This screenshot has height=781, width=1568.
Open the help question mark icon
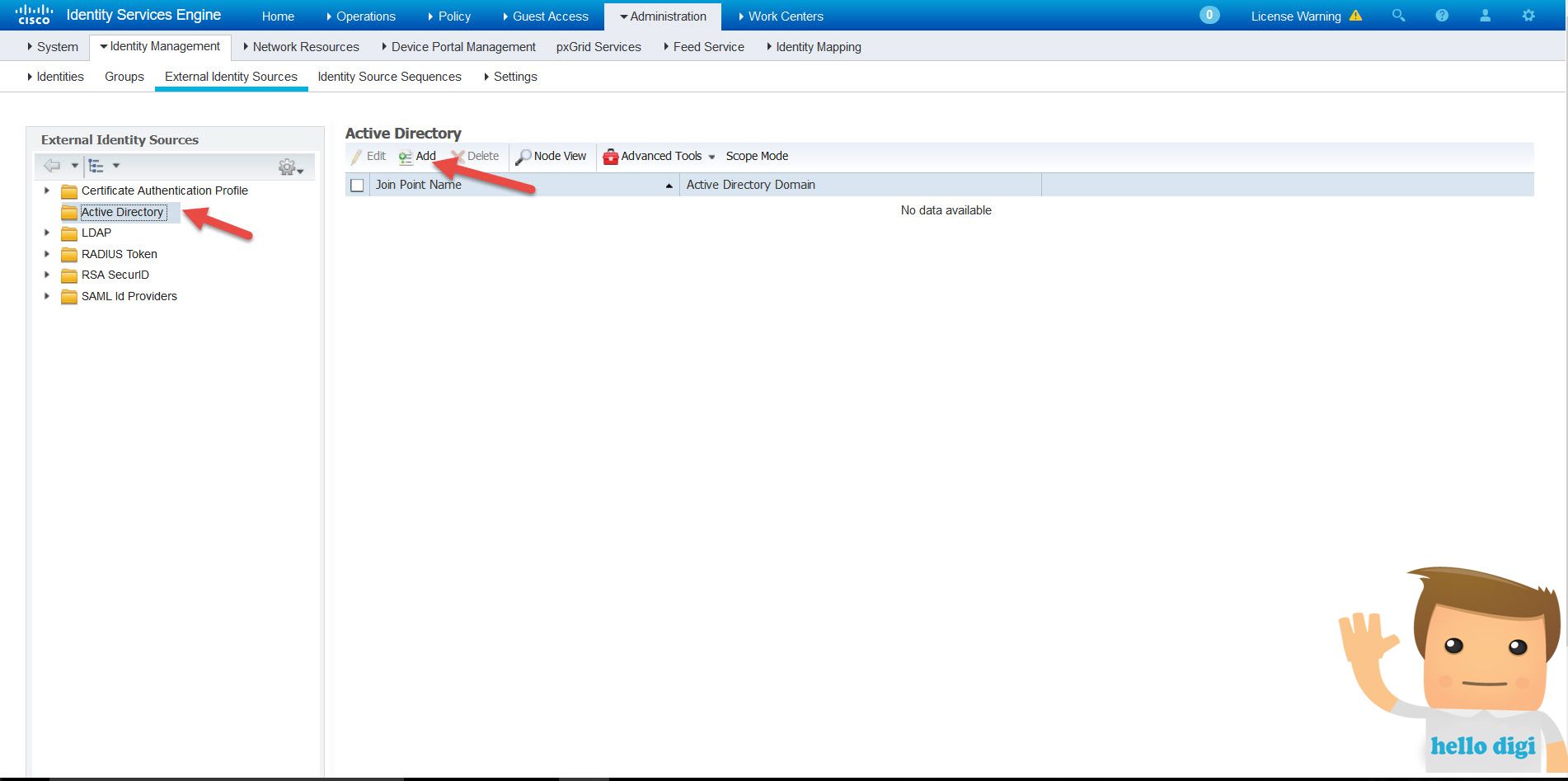[x=1442, y=16]
